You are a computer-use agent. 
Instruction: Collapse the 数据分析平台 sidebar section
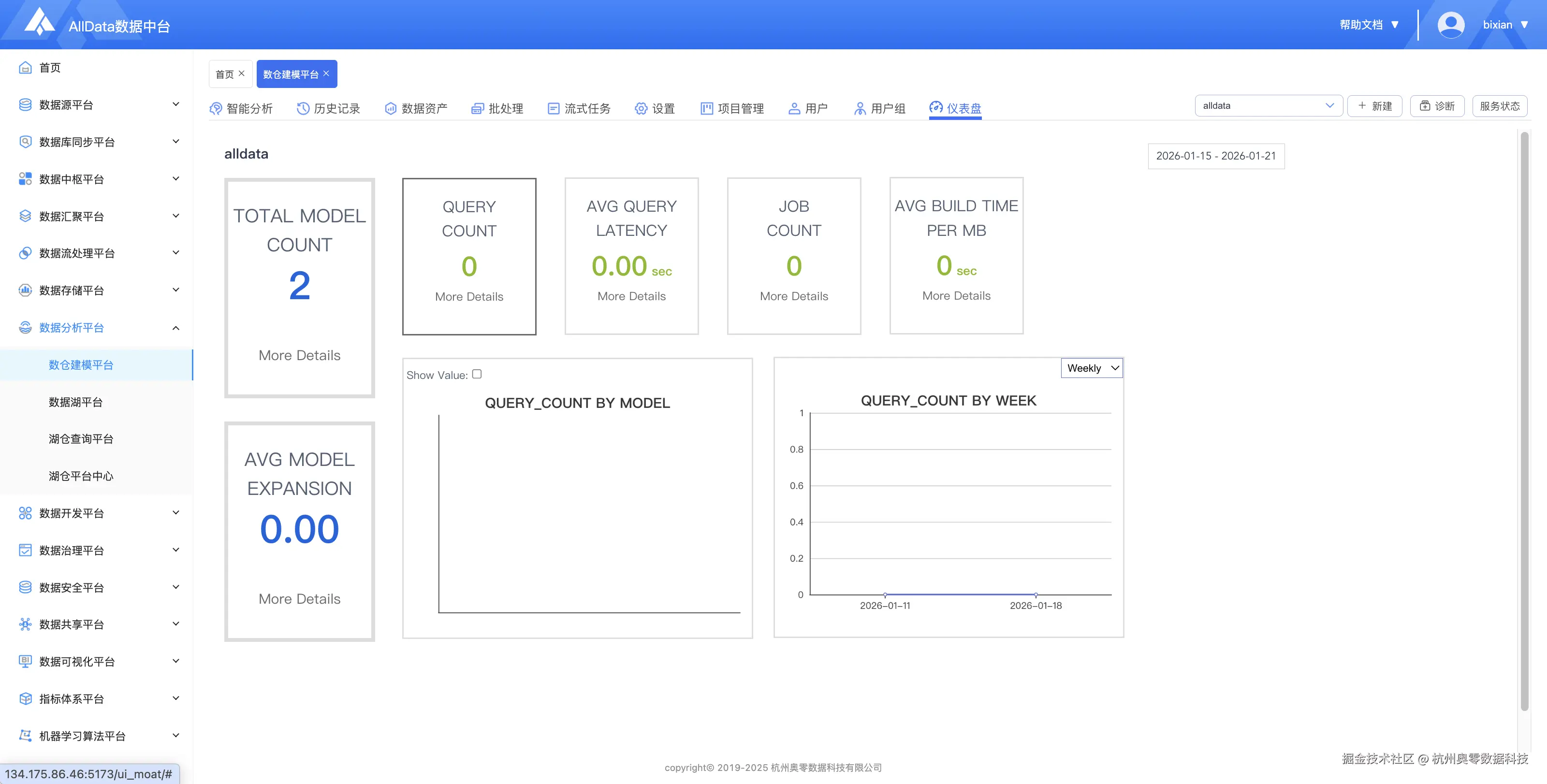coord(175,328)
